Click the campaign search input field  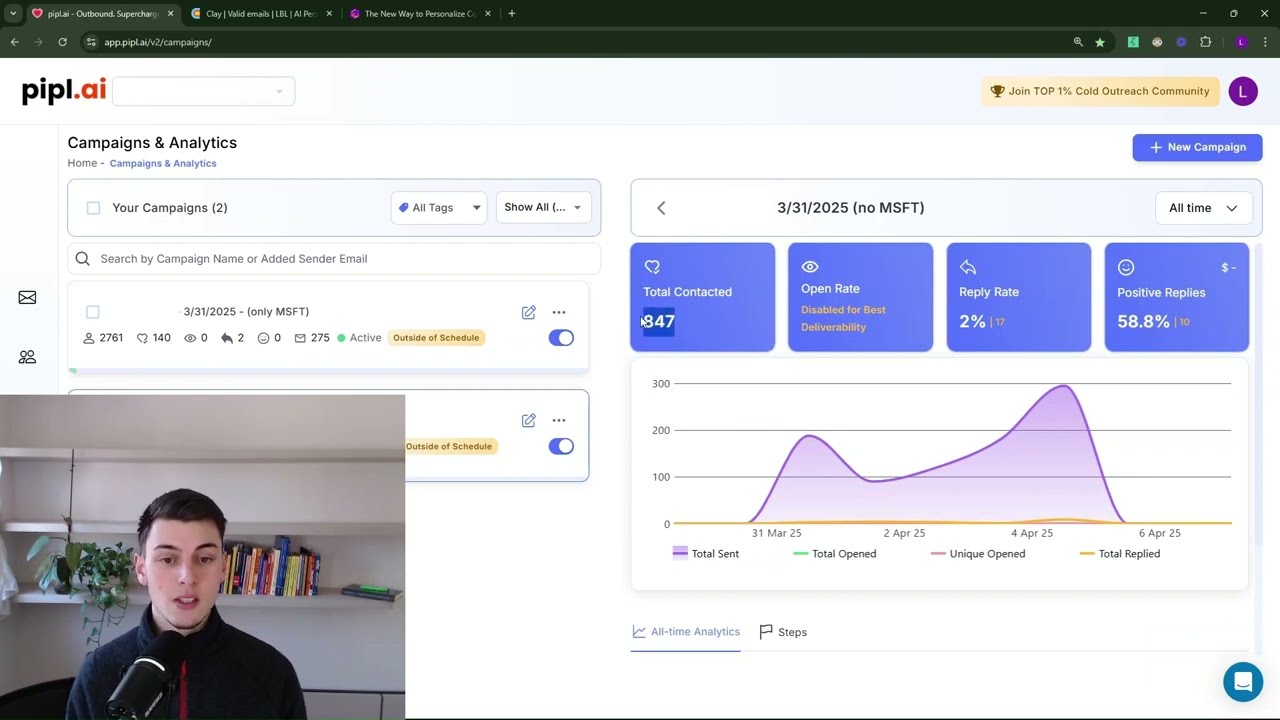[334, 259]
